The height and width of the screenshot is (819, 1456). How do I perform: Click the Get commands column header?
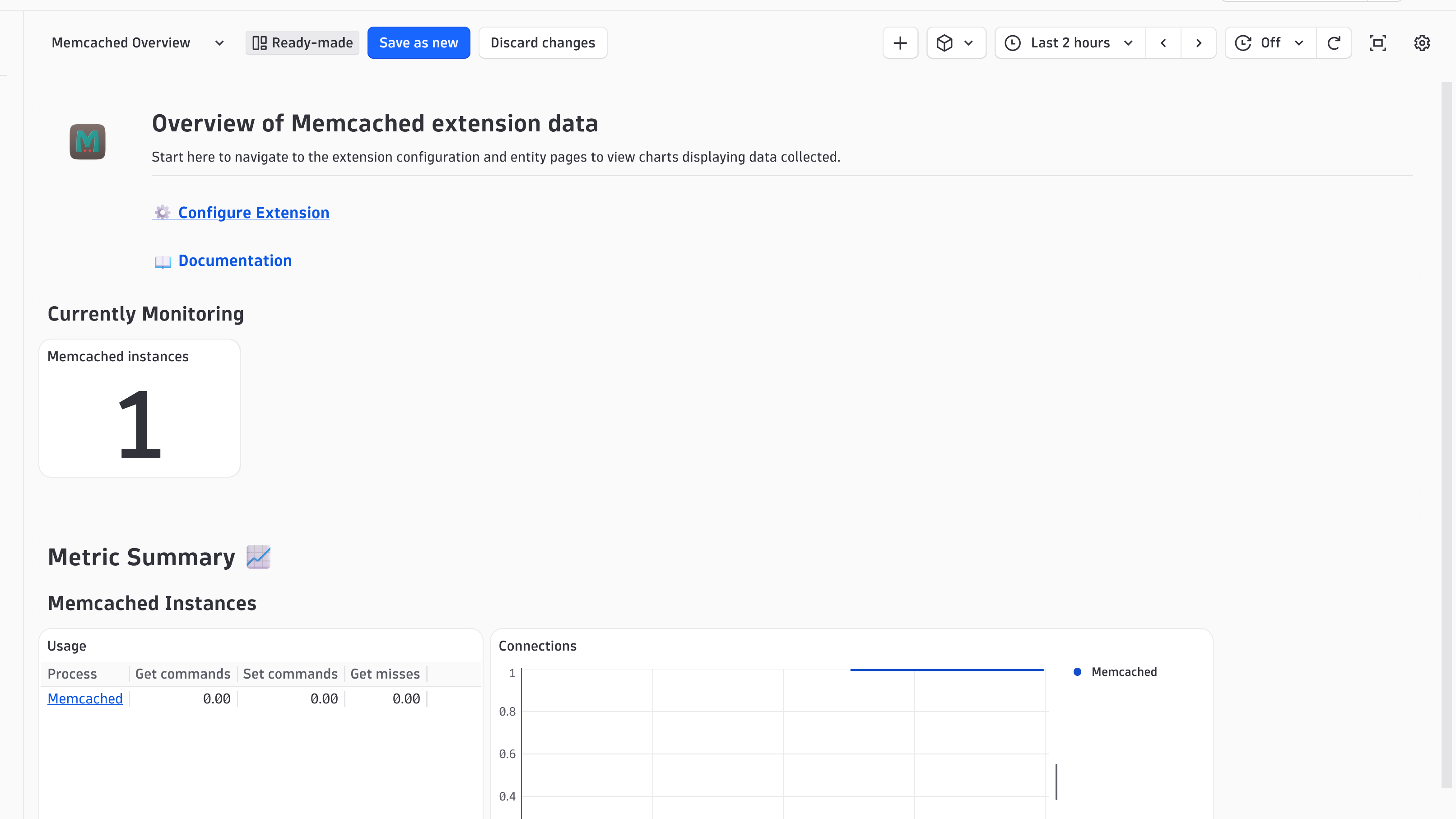tap(182, 674)
